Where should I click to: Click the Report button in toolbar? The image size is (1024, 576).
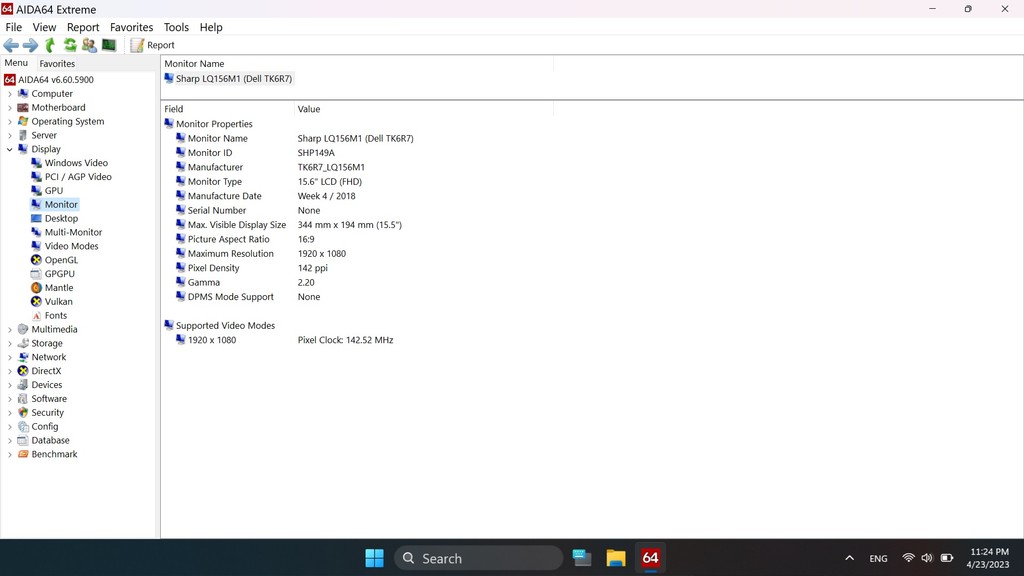pyautogui.click(x=152, y=45)
